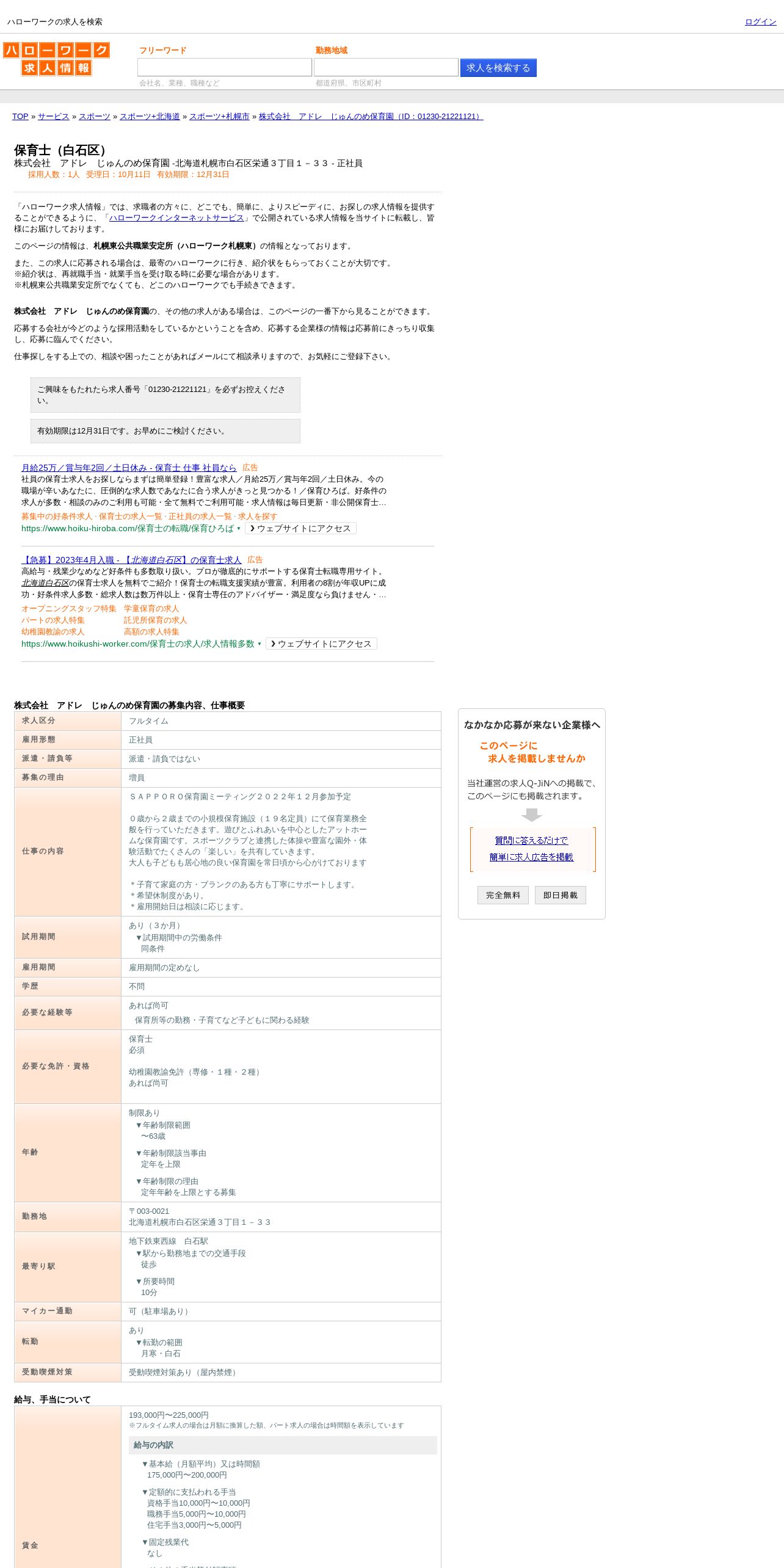784x1568 pixels.
Task: Open the 正社員の求人一覧 ad sublink
Action: point(200,517)
